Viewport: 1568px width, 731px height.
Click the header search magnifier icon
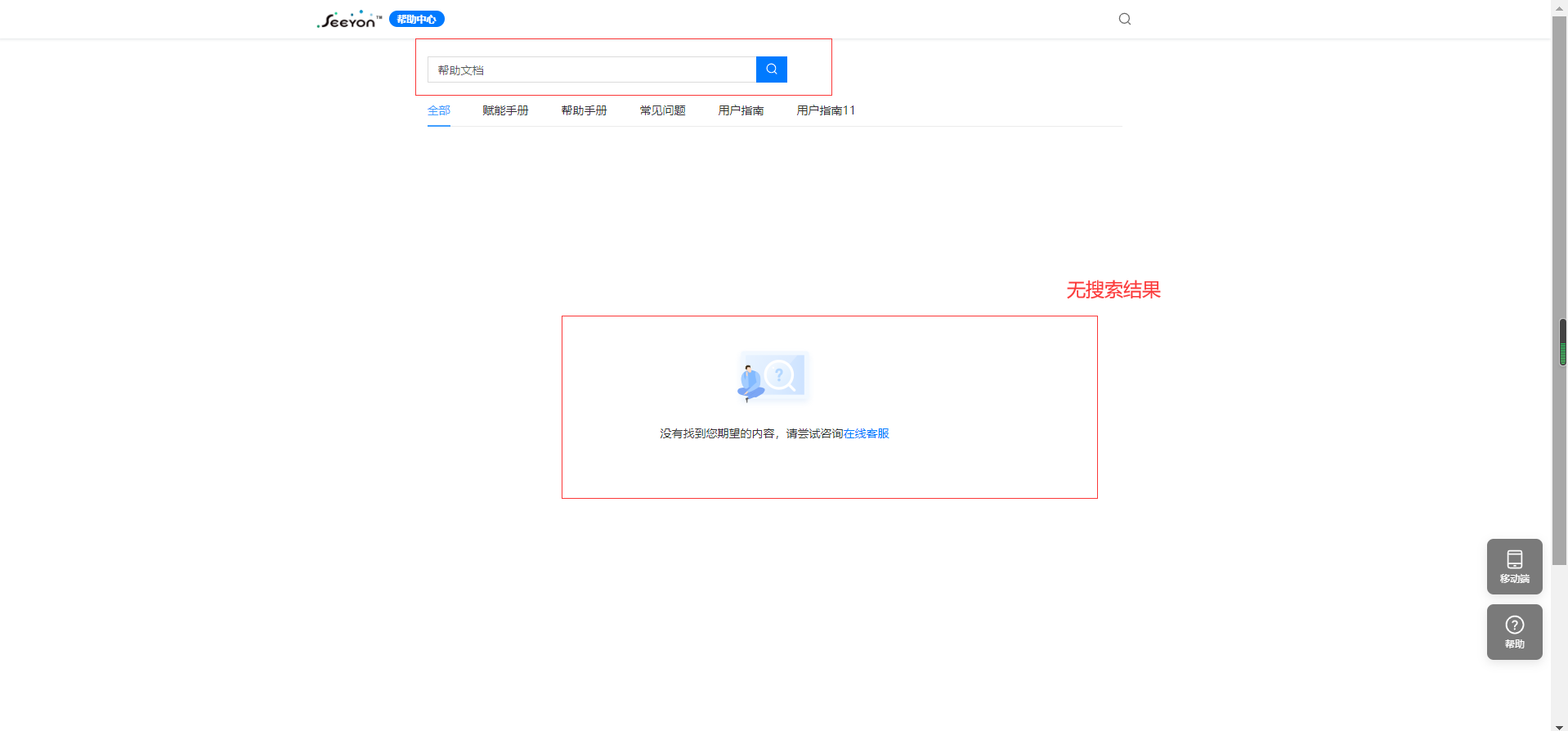click(x=1125, y=19)
